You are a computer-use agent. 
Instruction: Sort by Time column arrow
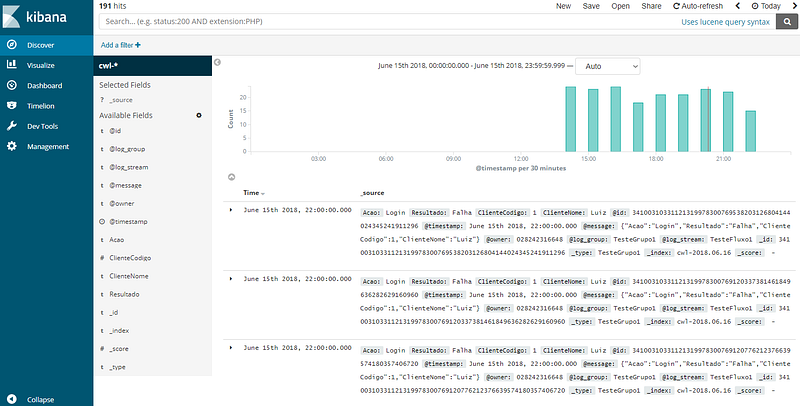tap(263, 193)
